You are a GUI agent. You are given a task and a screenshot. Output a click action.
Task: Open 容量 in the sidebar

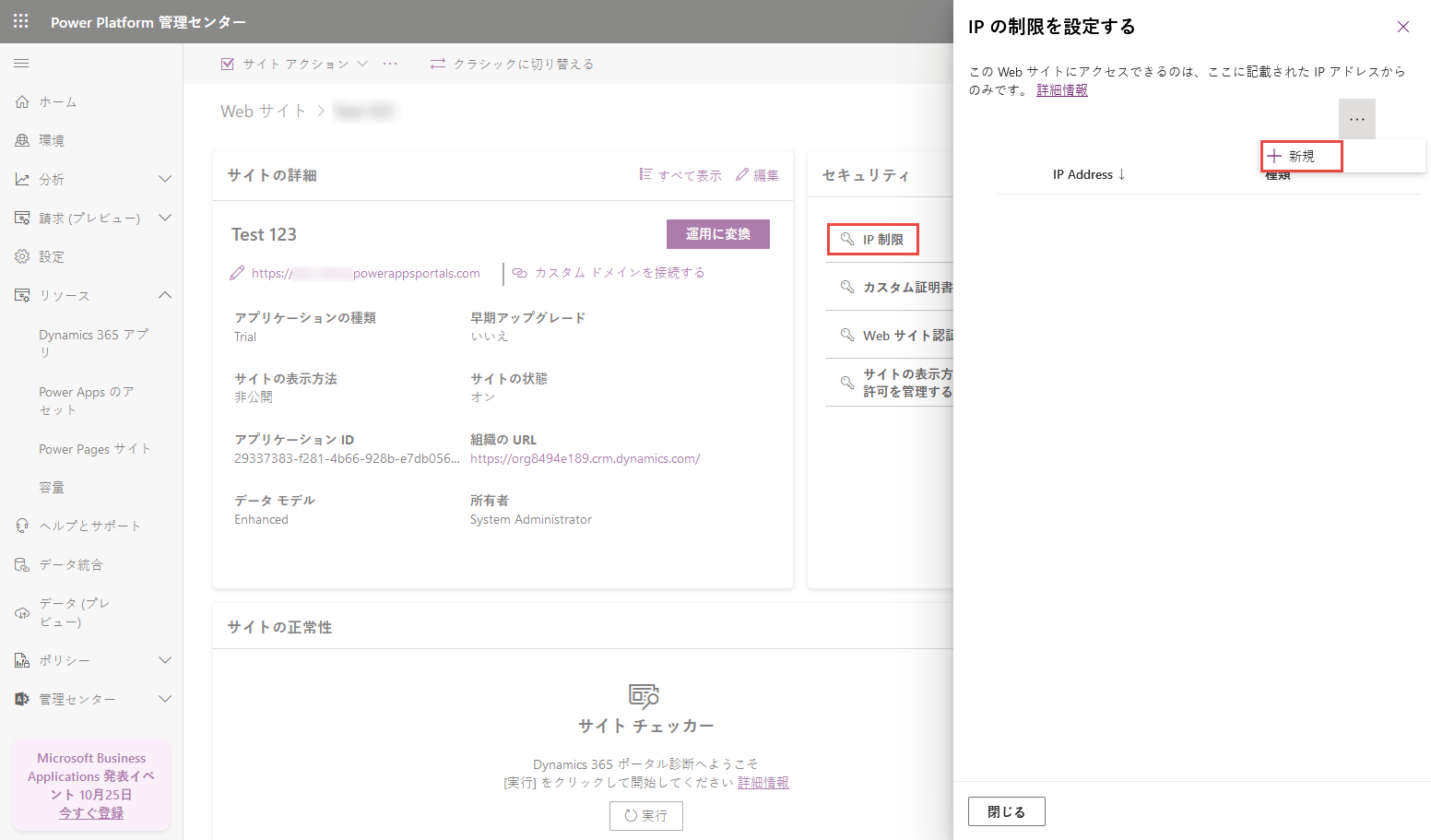(52, 488)
